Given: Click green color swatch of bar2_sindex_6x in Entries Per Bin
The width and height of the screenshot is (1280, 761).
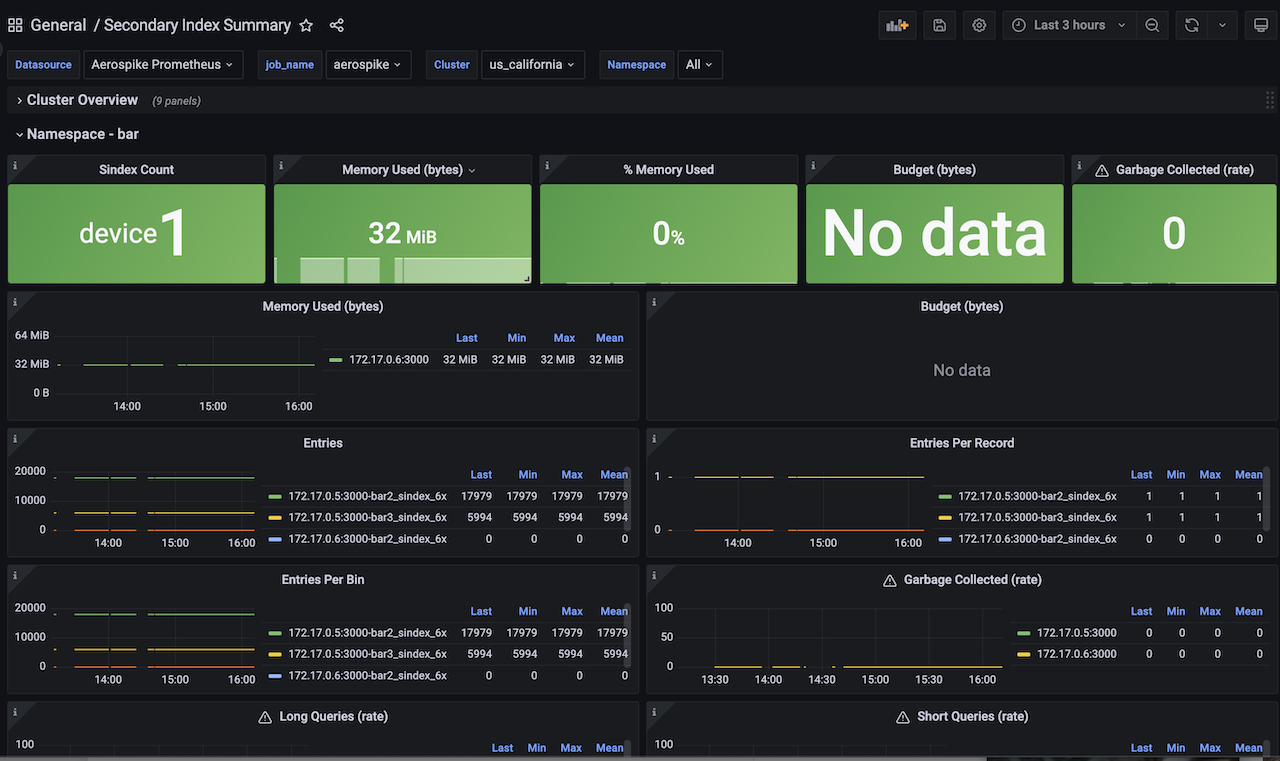Looking at the screenshot, I should (275, 633).
